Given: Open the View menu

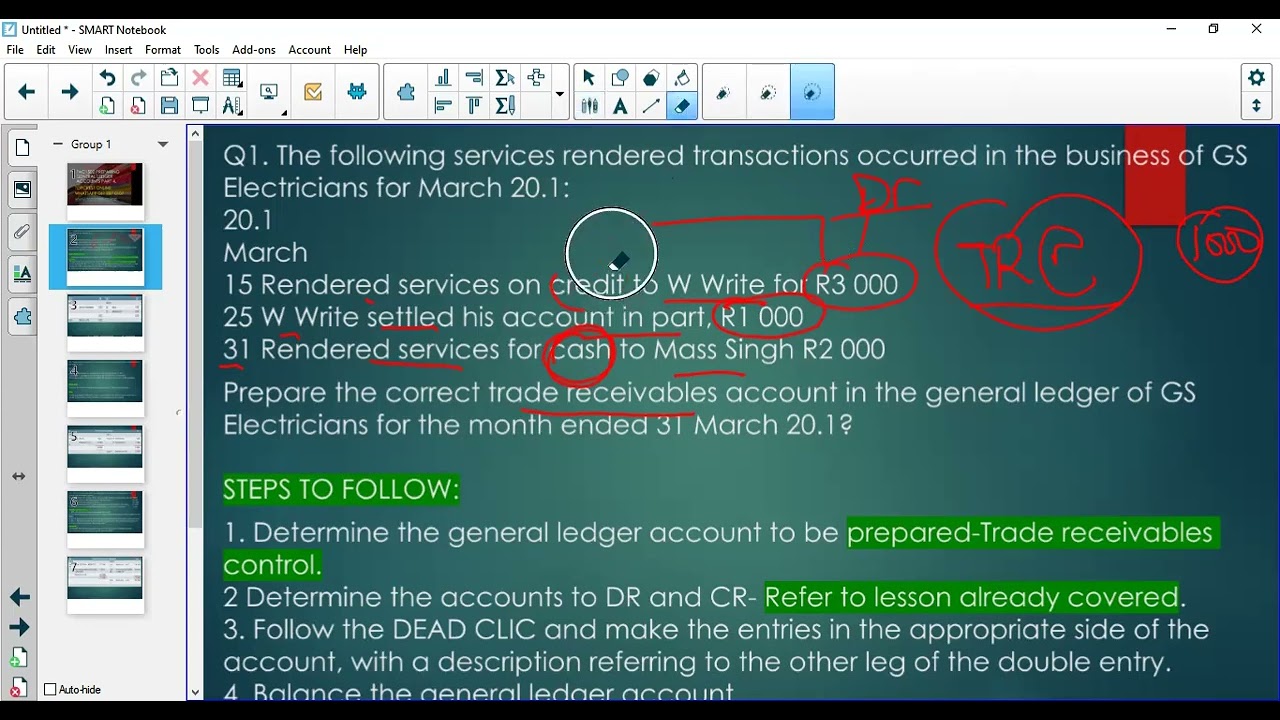Looking at the screenshot, I should pyautogui.click(x=80, y=50).
